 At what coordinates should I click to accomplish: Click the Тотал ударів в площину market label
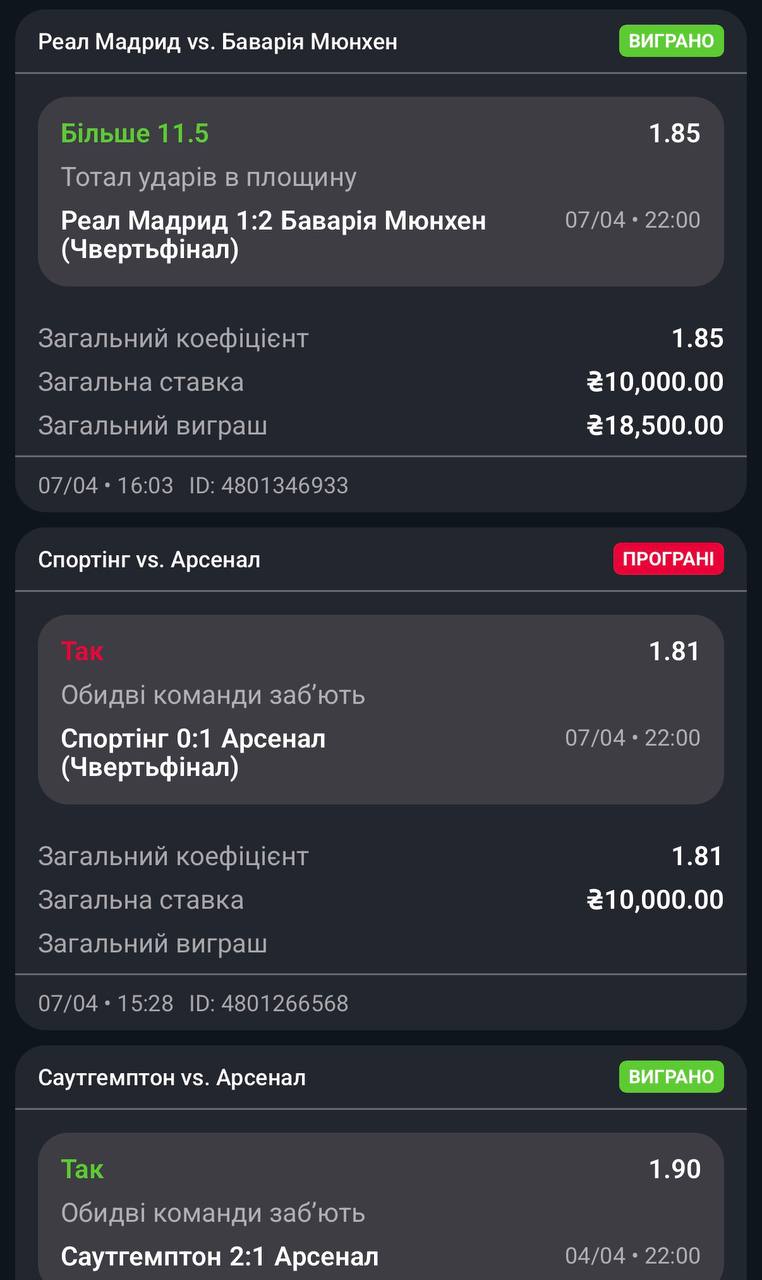click(209, 177)
